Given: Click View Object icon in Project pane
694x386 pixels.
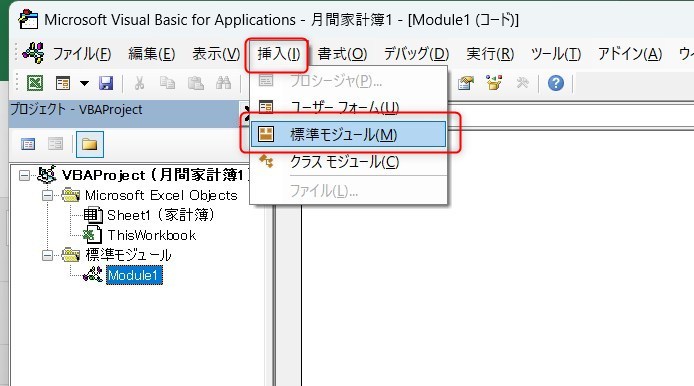Looking at the screenshot, I should coord(55,144).
